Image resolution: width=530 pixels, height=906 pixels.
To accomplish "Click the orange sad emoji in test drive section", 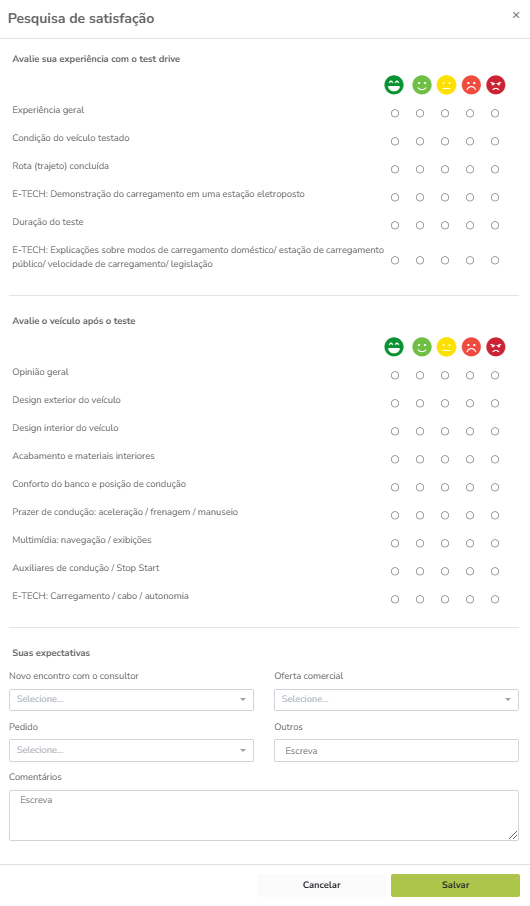I will click(471, 85).
